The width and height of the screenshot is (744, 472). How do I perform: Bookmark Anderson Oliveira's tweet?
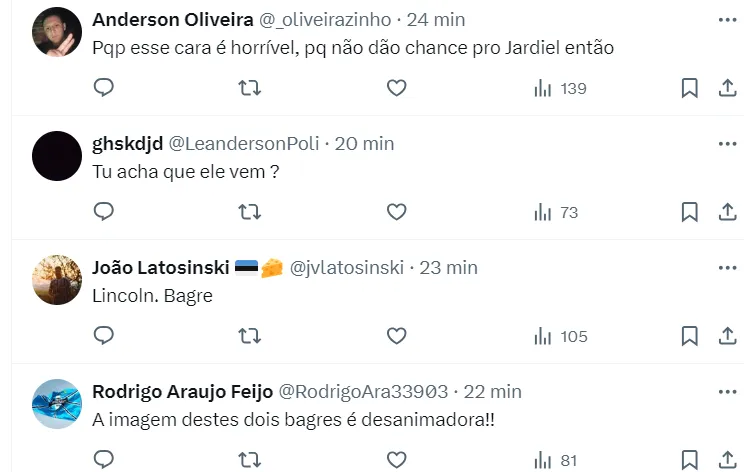click(x=689, y=88)
